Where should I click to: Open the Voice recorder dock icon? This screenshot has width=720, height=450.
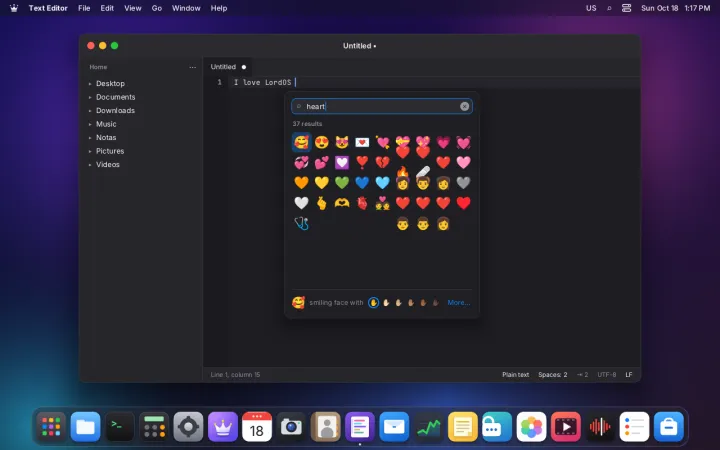pos(600,427)
